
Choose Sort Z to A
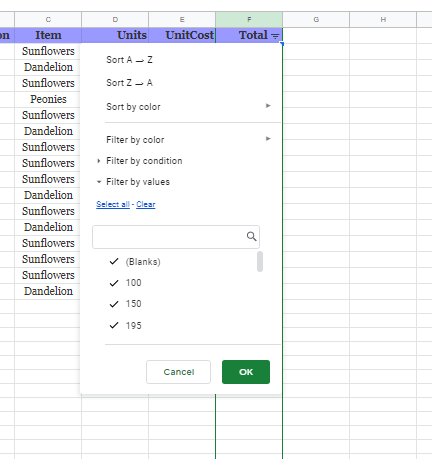(x=129, y=83)
